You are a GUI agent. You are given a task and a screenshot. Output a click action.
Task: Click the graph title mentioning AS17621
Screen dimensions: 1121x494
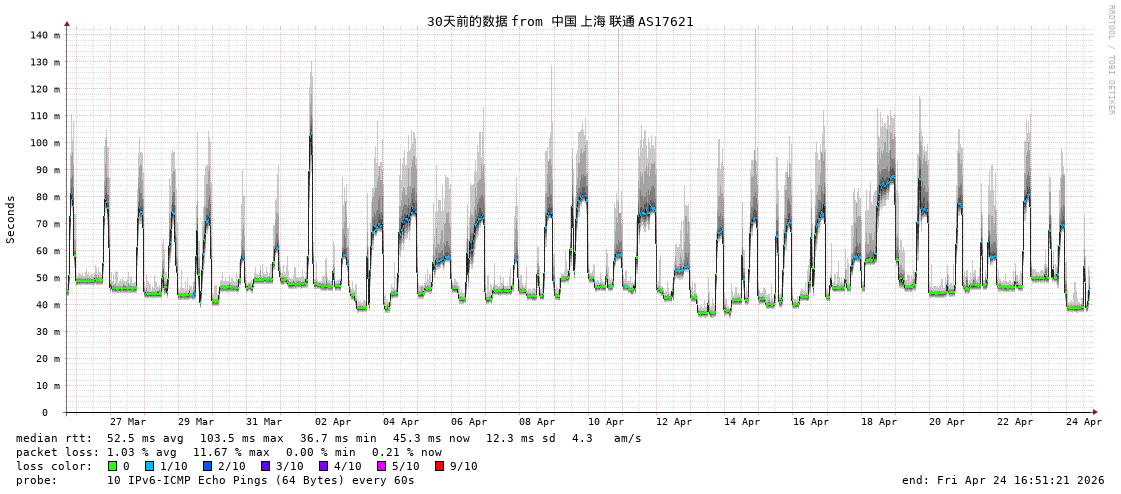560,21
